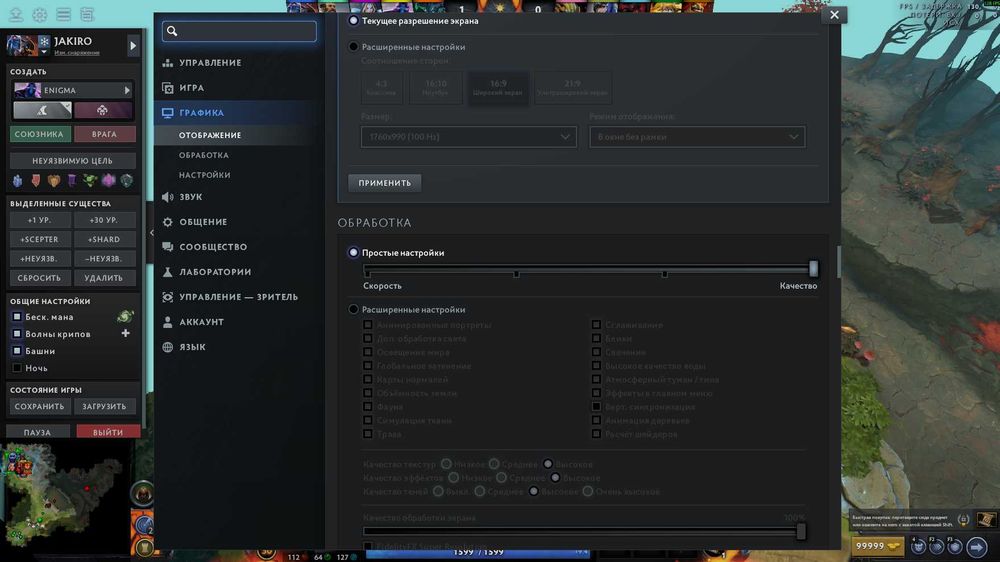Screen dimensions: 1000x562
Task: Open the Общение settings tab
Action: pyautogui.click(x=203, y=222)
